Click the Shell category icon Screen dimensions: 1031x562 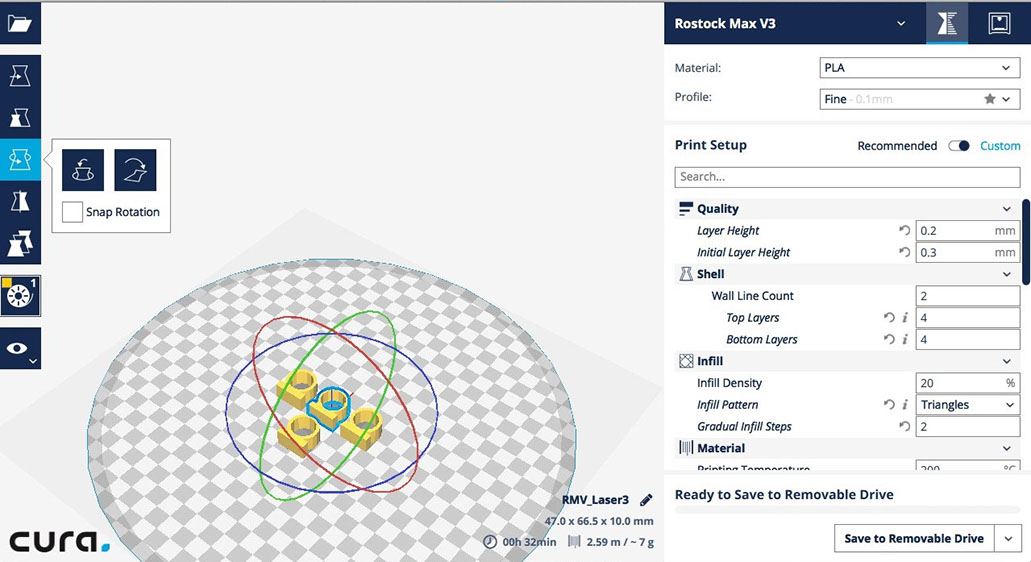point(686,274)
